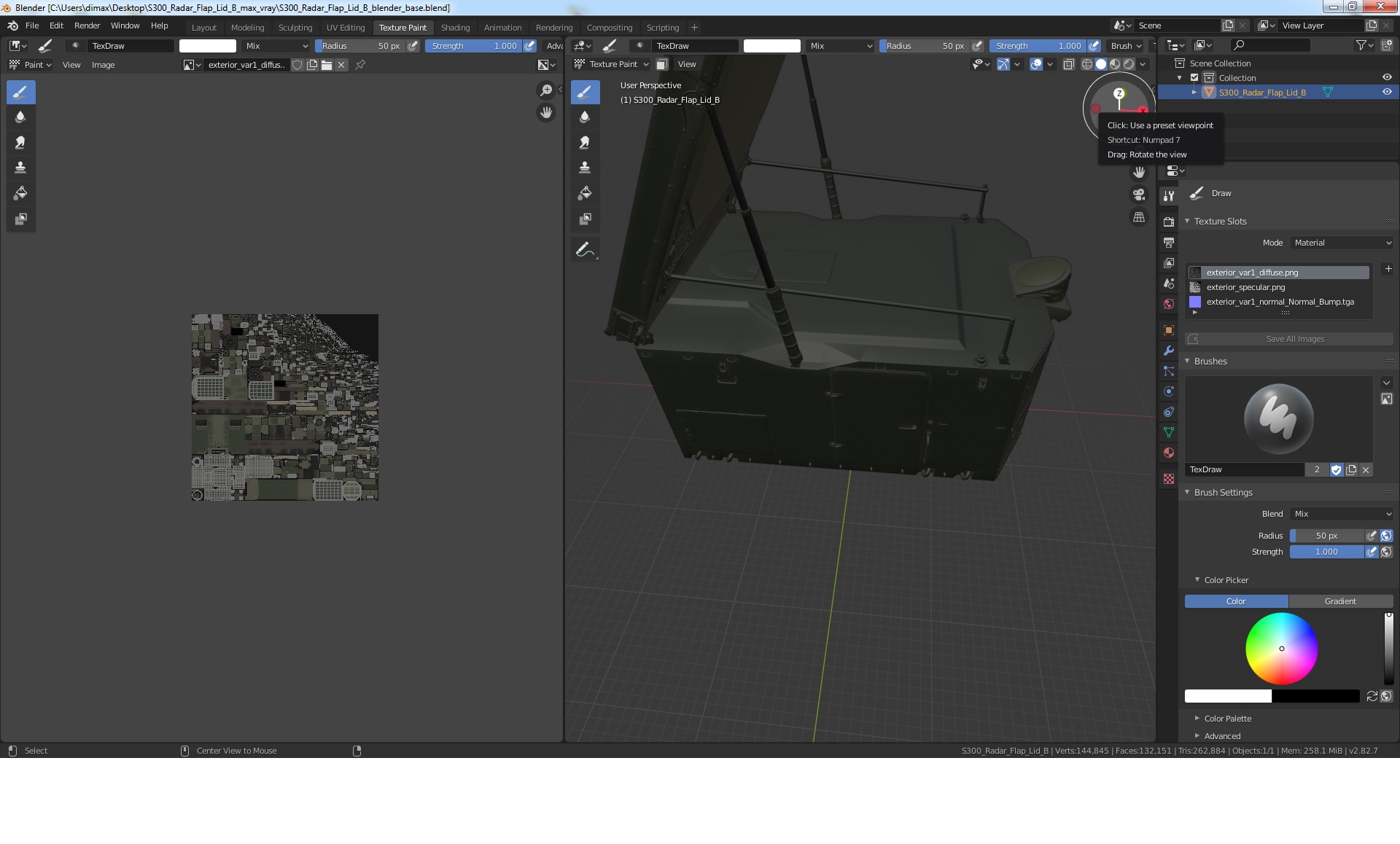1400x844 pixels.
Task: Toggle unified radius in Brush Settings
Action: point(1386,536)
